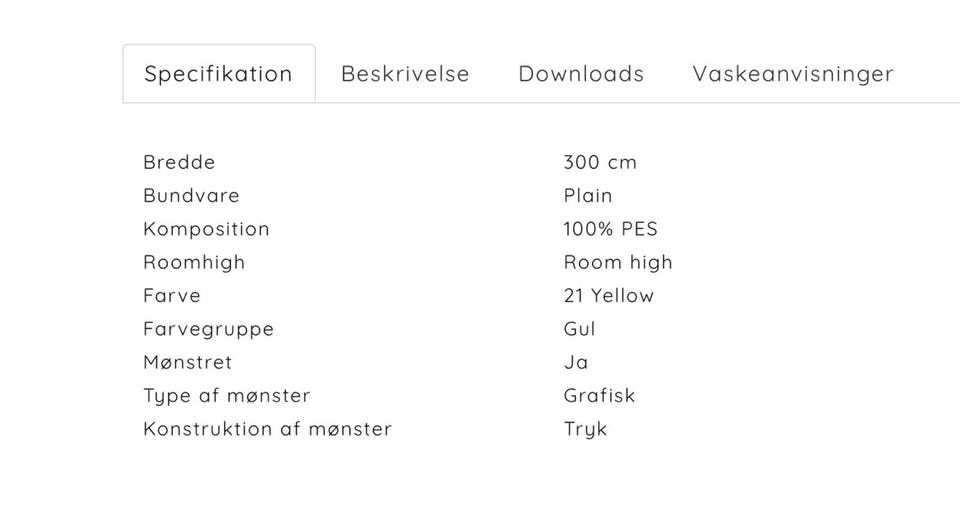This screenshot has width=960, height=506.
Task: Select the Downloads tab
Action: coord(581,74)
